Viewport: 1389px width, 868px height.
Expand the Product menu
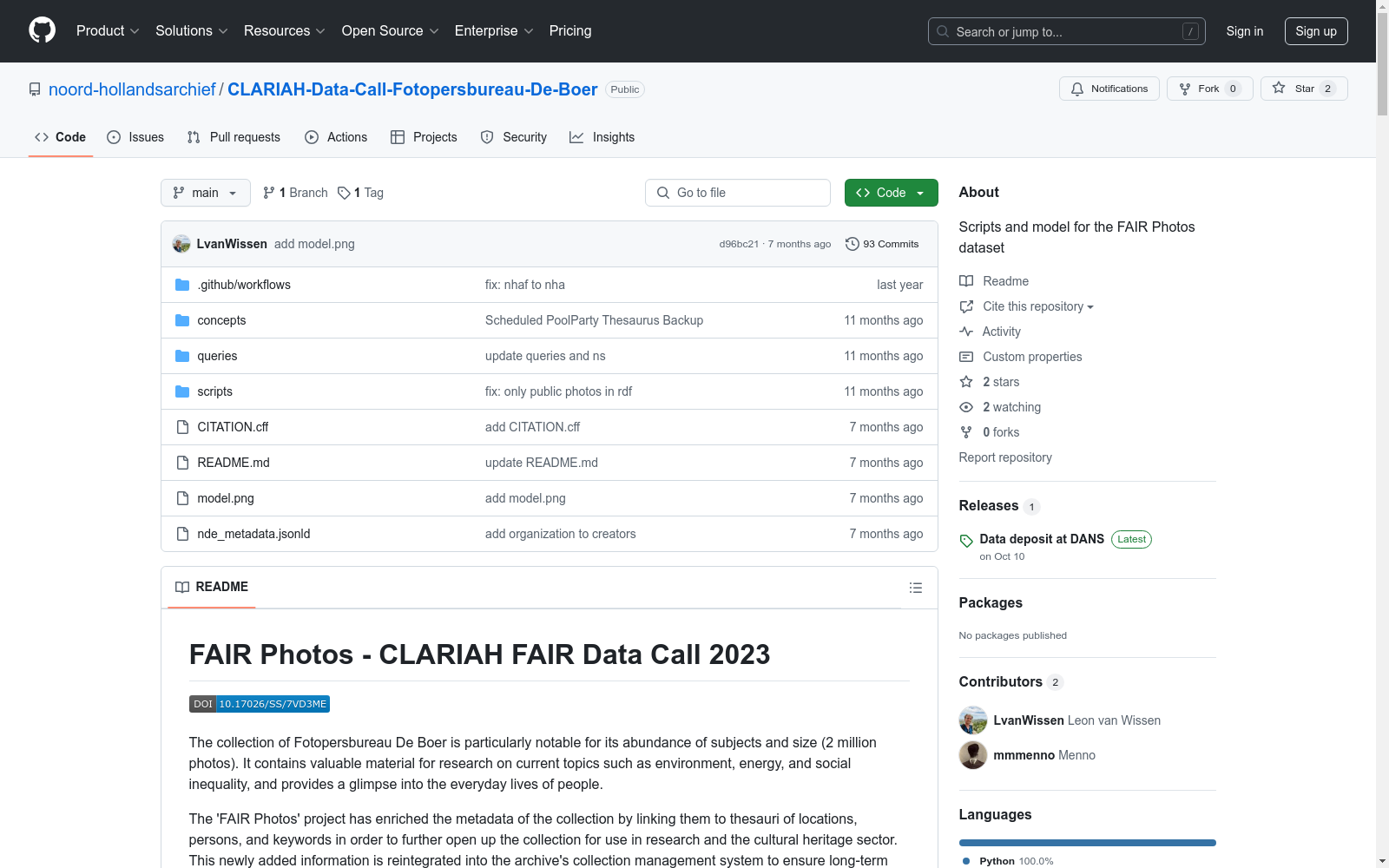point(108,30)
